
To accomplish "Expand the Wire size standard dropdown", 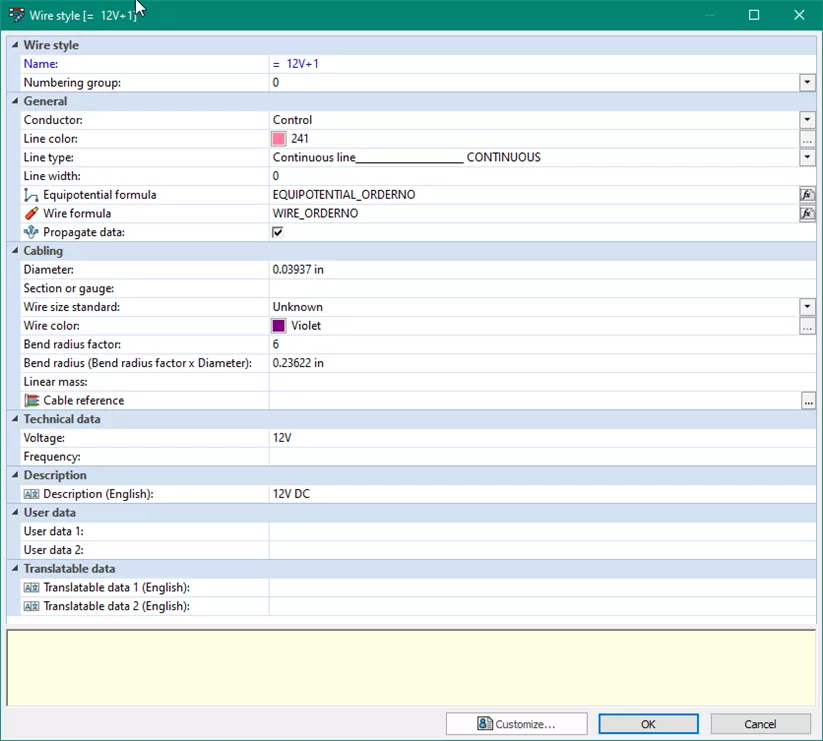I will (x=807, y=307).
